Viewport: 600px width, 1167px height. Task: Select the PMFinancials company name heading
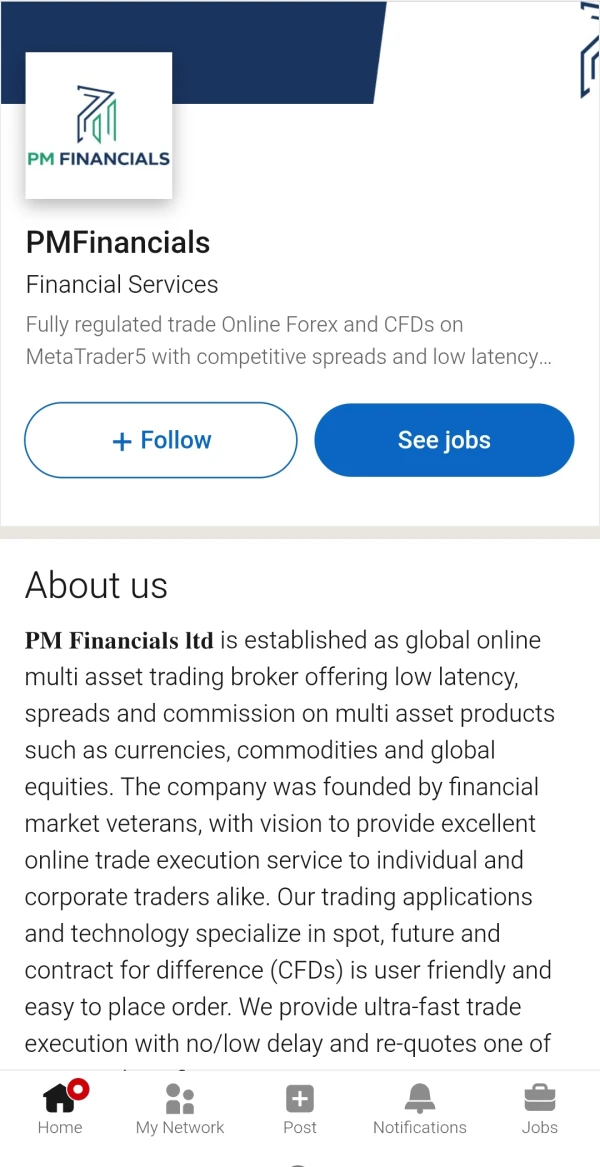[118, 243]
